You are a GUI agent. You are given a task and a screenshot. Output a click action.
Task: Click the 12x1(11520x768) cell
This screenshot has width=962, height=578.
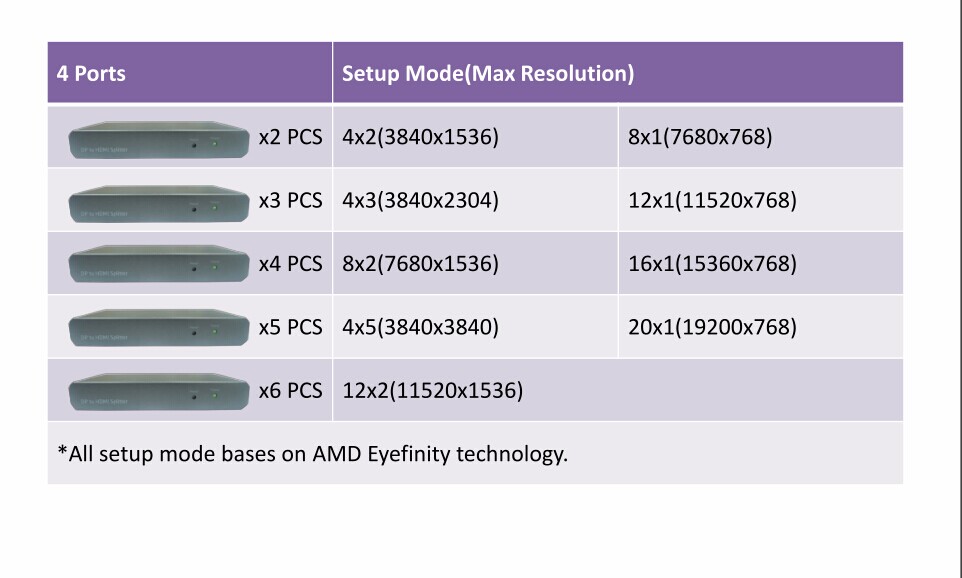[x=761, y=200]
